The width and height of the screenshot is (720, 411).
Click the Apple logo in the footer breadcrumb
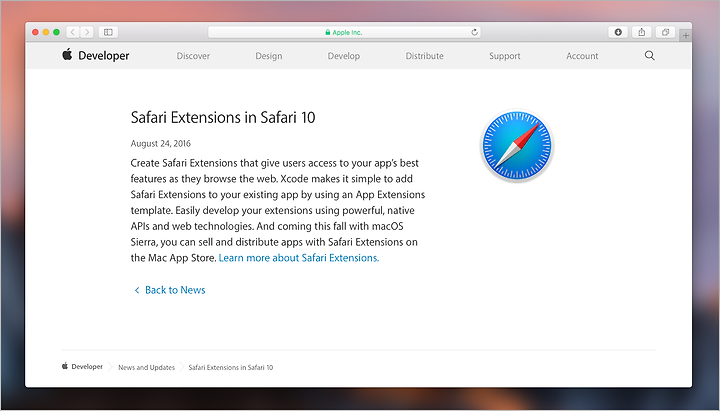(65, 366)
